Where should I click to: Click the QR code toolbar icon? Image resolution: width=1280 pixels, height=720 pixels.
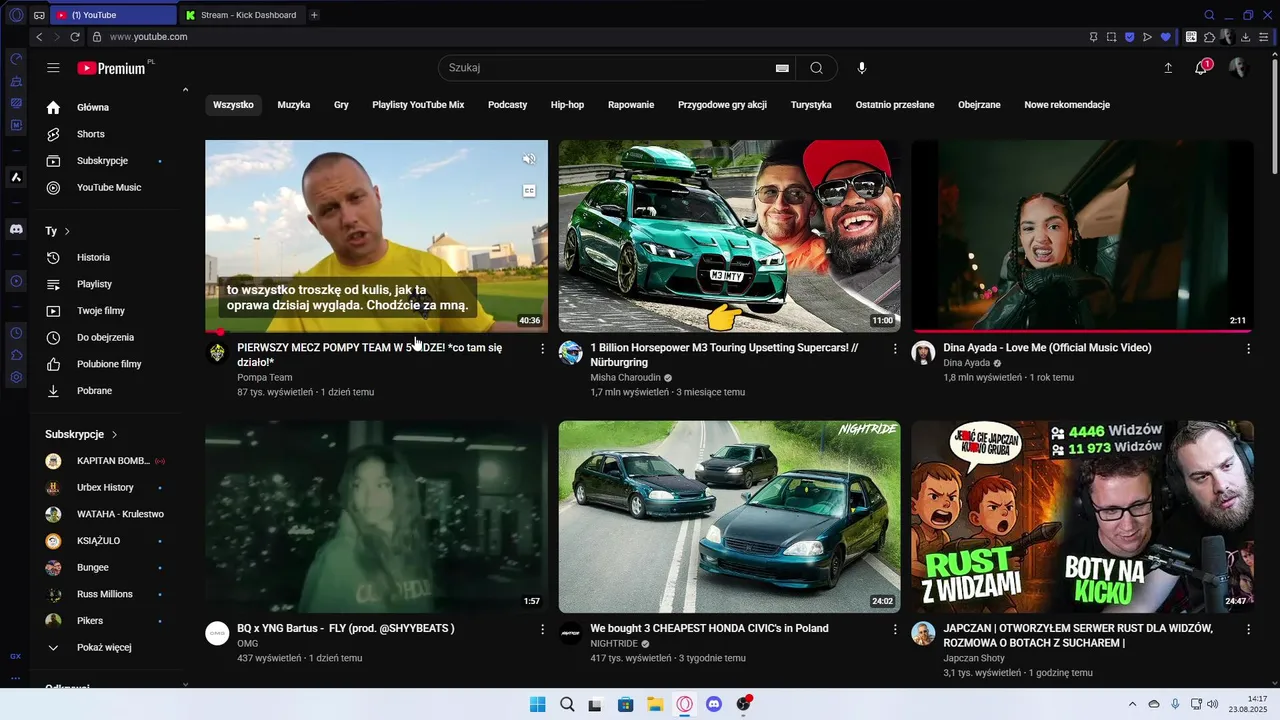pos(1191,37)
